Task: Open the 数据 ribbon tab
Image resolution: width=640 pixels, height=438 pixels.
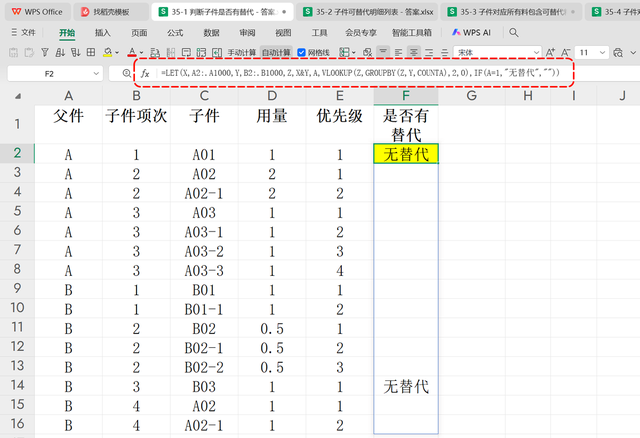Action: pyautogui.click(x=211, y=33)
